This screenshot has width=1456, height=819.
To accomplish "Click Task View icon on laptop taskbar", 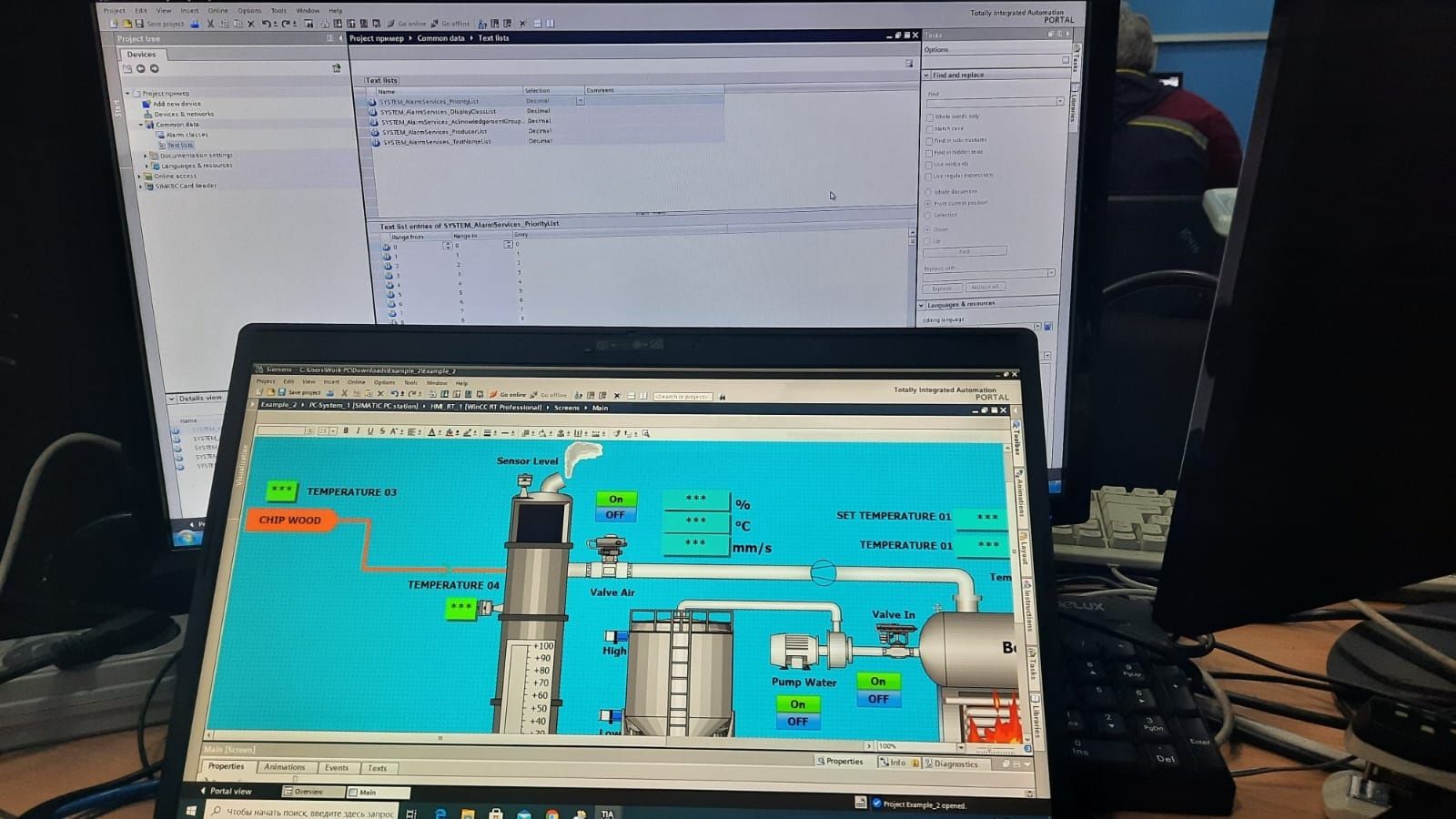I will point(411,813).
